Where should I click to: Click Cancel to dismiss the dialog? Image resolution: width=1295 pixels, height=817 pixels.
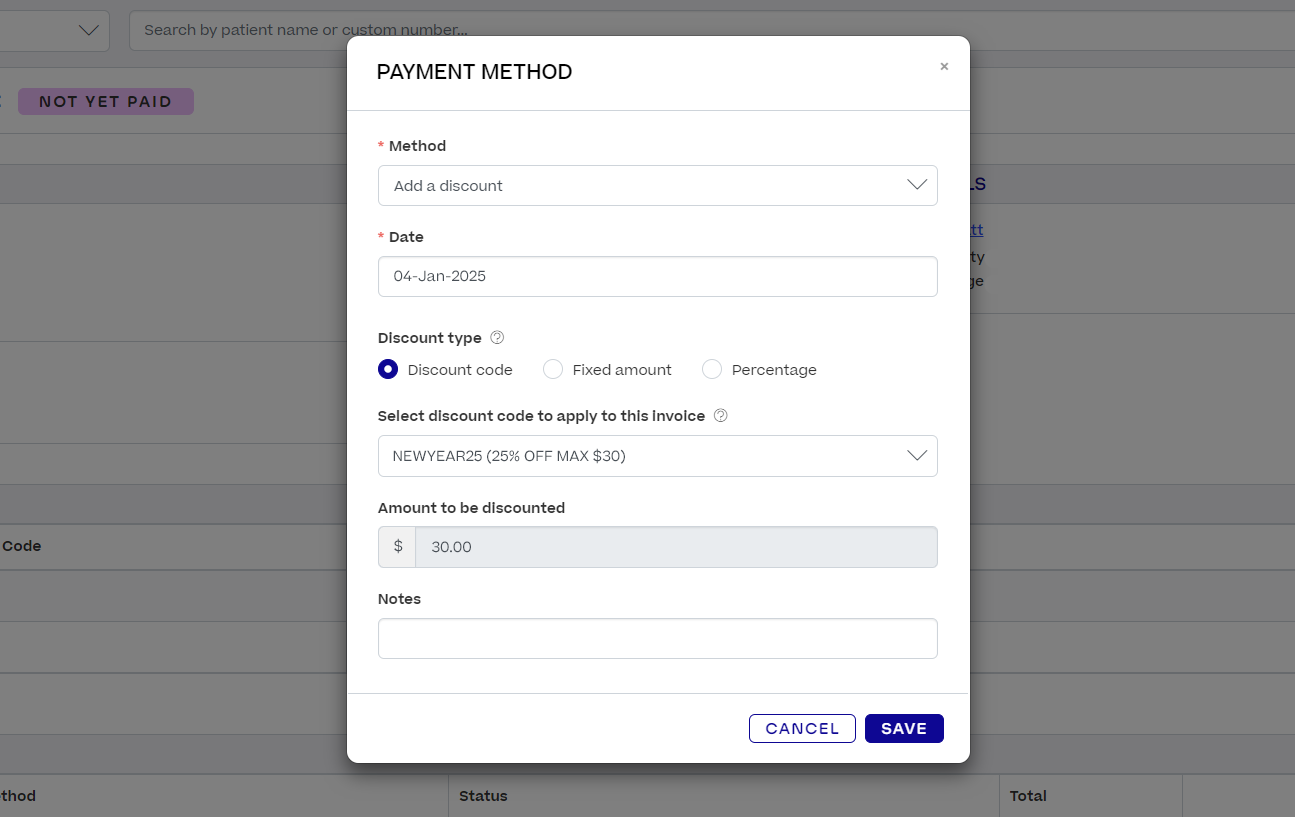click(x=802, y=728)
